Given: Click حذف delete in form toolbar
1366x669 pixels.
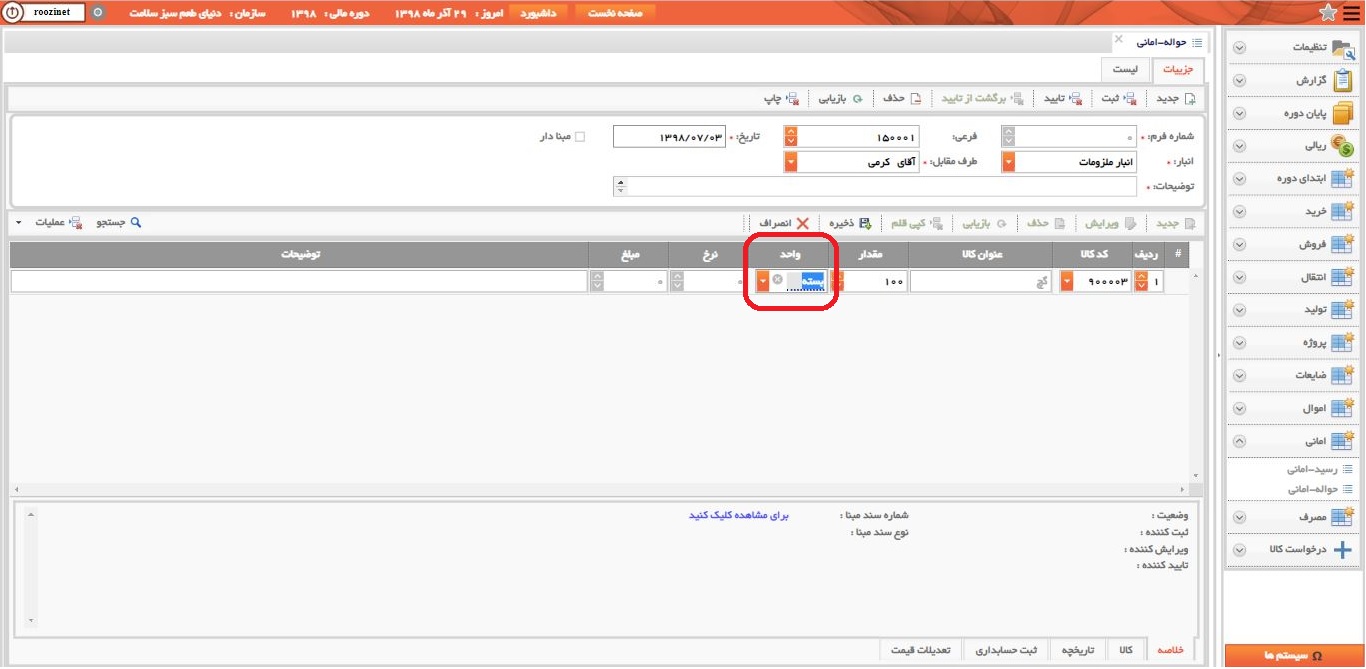Looking at the screenshot, I should (x=901, y=98).
